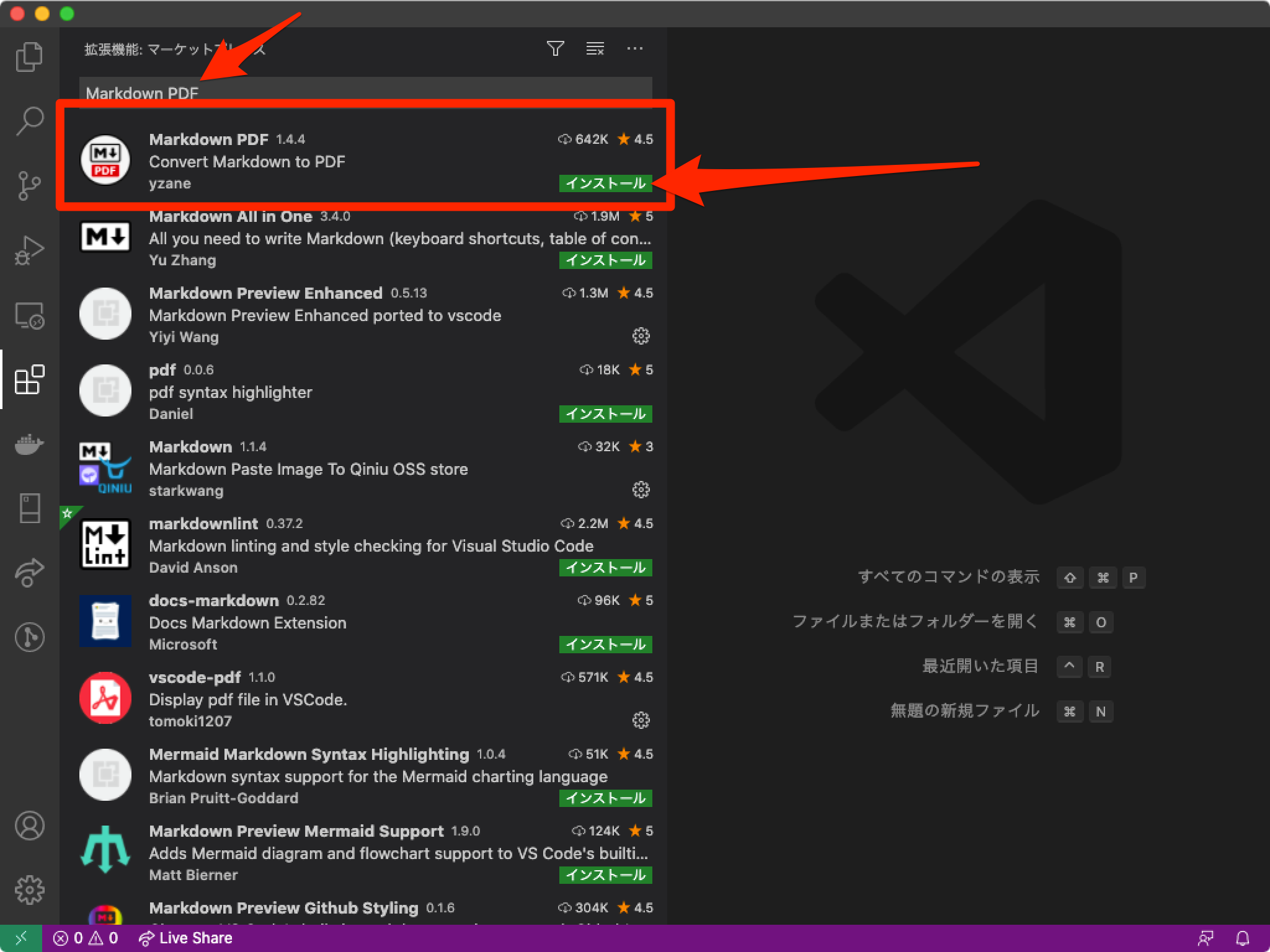Open the more actions menu in Extensions panel

634,48
